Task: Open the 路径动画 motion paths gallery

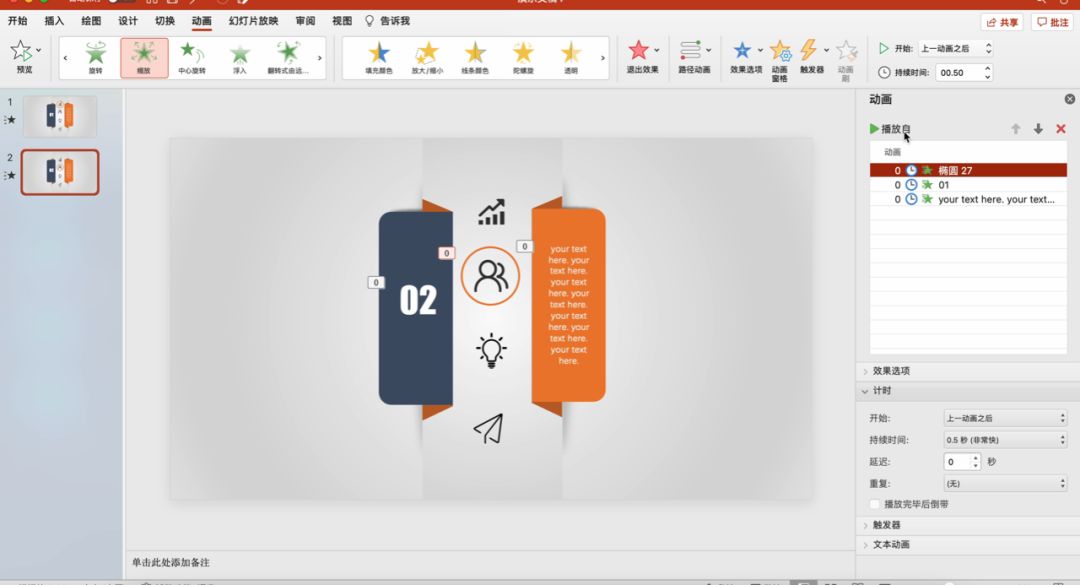Action: [x=694, y=57]
